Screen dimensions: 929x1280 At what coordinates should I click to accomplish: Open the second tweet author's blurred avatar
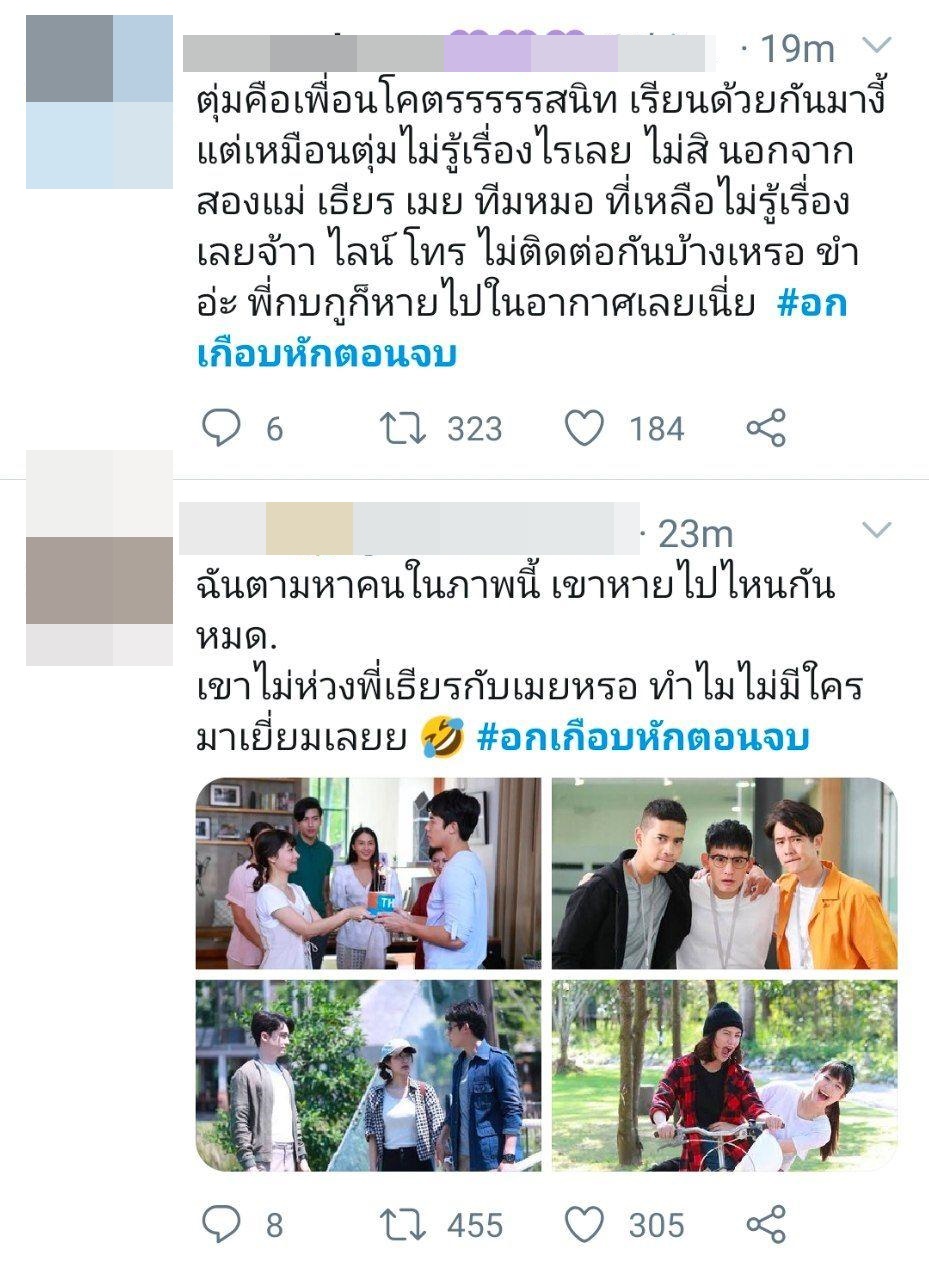tap(99, 558)
